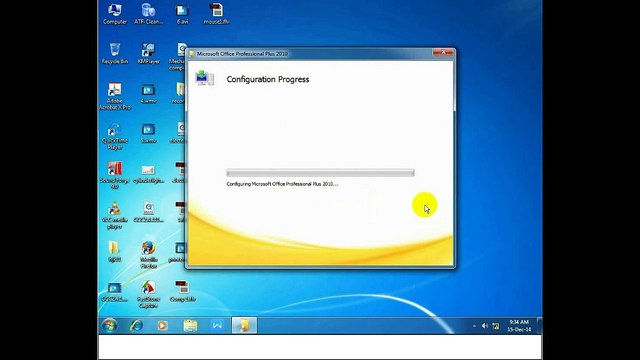Select the mouse1.flv file icon

coord(216,14)
